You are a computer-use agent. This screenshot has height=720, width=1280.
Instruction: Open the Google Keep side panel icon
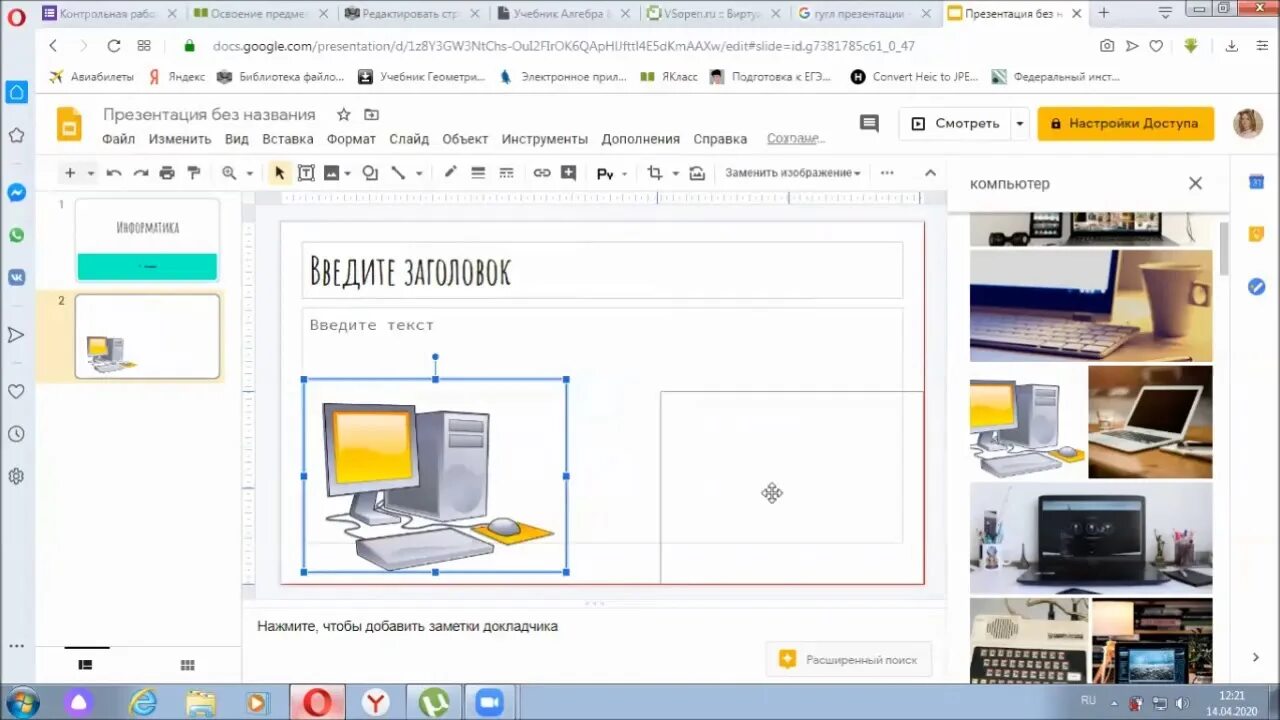pyautogui.click(x=1257, y=234)
